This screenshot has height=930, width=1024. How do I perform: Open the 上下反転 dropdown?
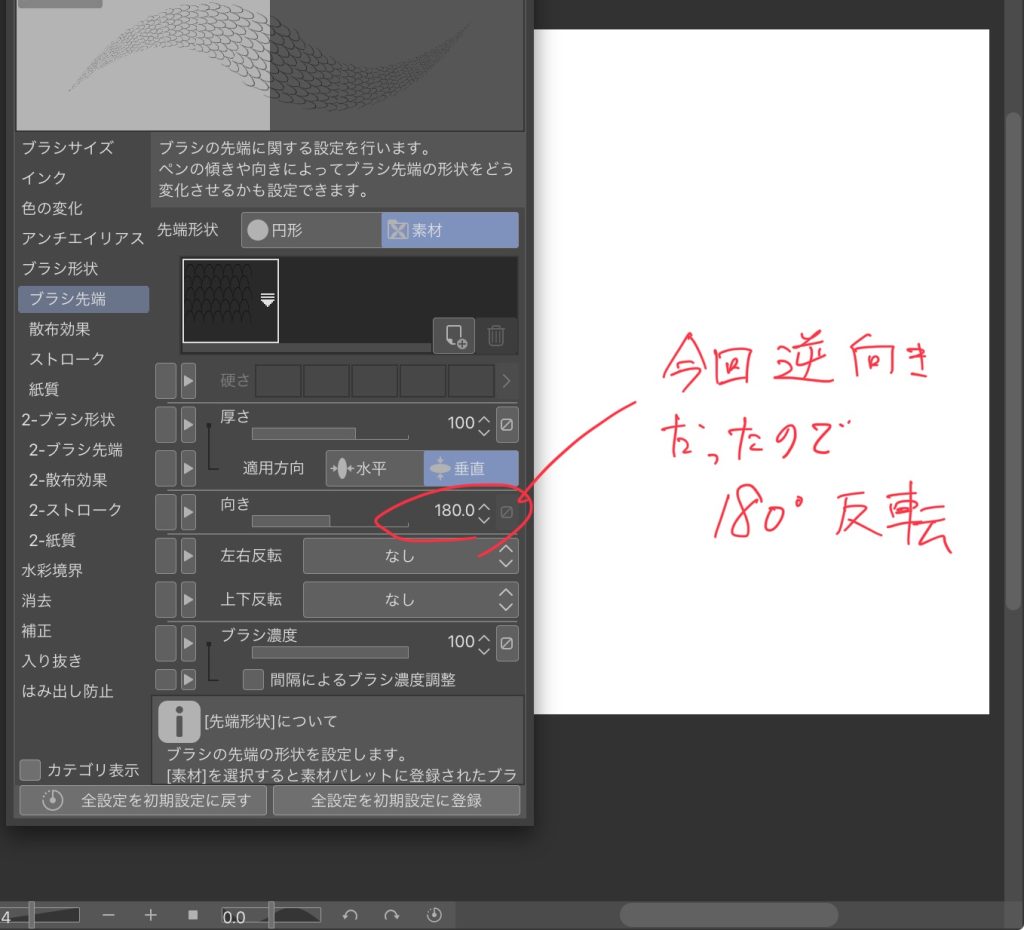coord(410,600)
